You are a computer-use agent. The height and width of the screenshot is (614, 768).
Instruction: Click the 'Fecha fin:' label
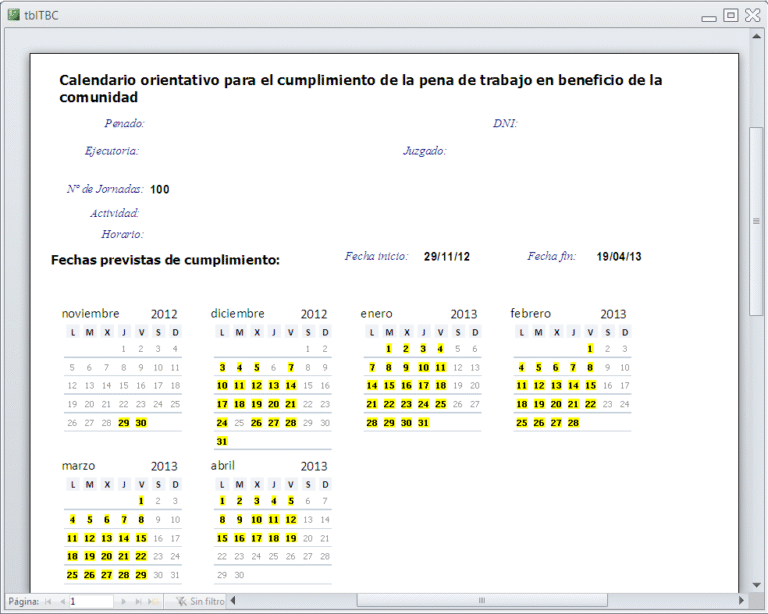pyautogui.click(x=552, y=256)
